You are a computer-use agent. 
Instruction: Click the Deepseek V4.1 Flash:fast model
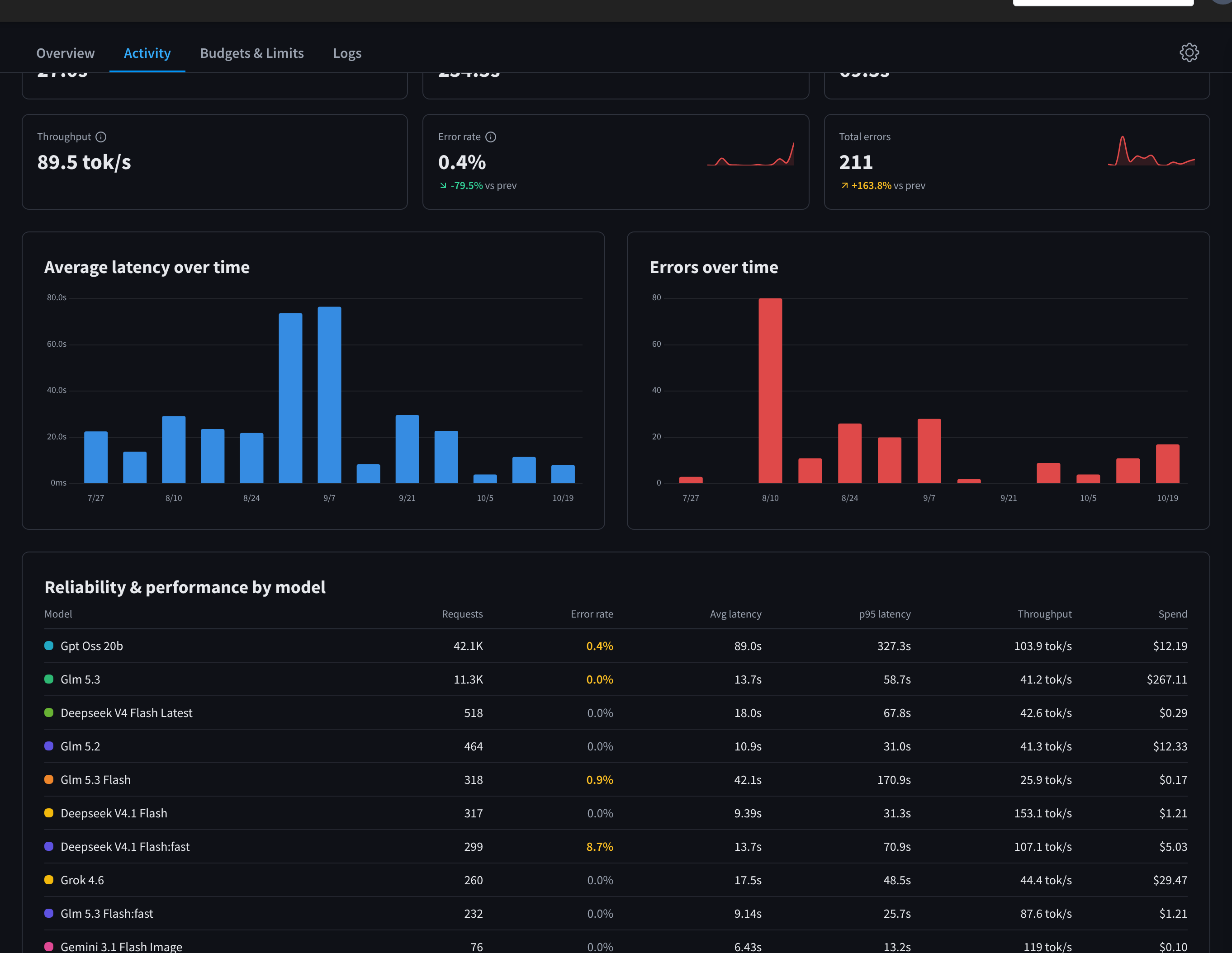pos(125,846)
